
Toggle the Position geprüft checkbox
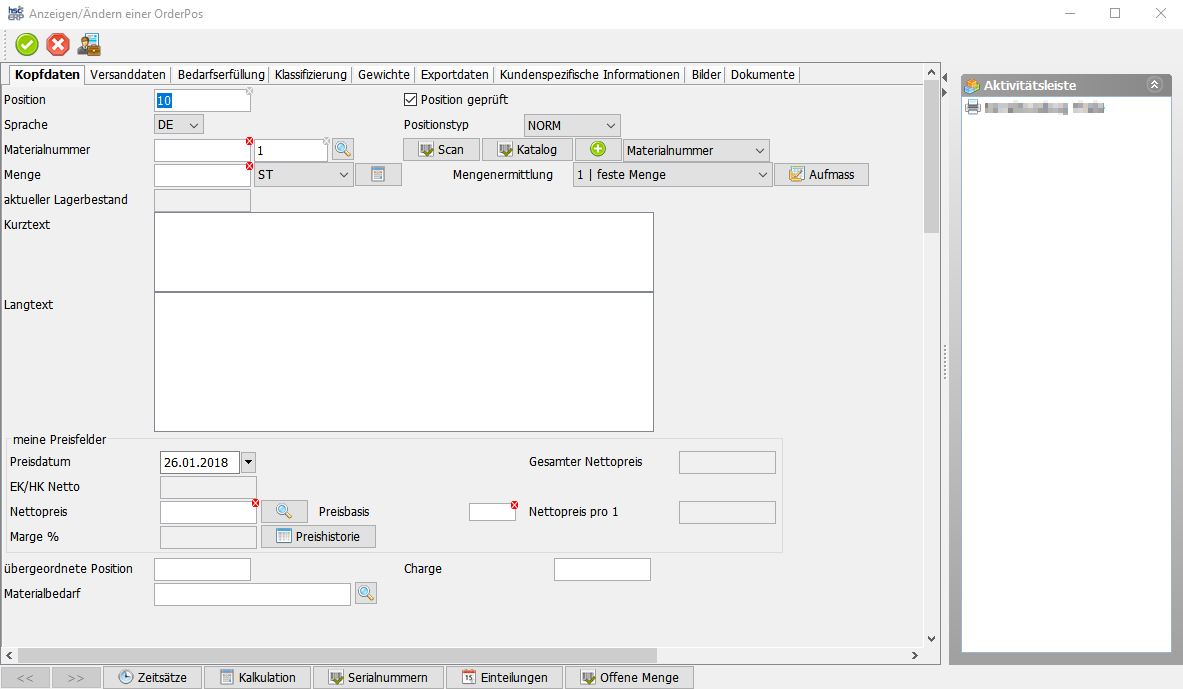[x=410, y=100]
